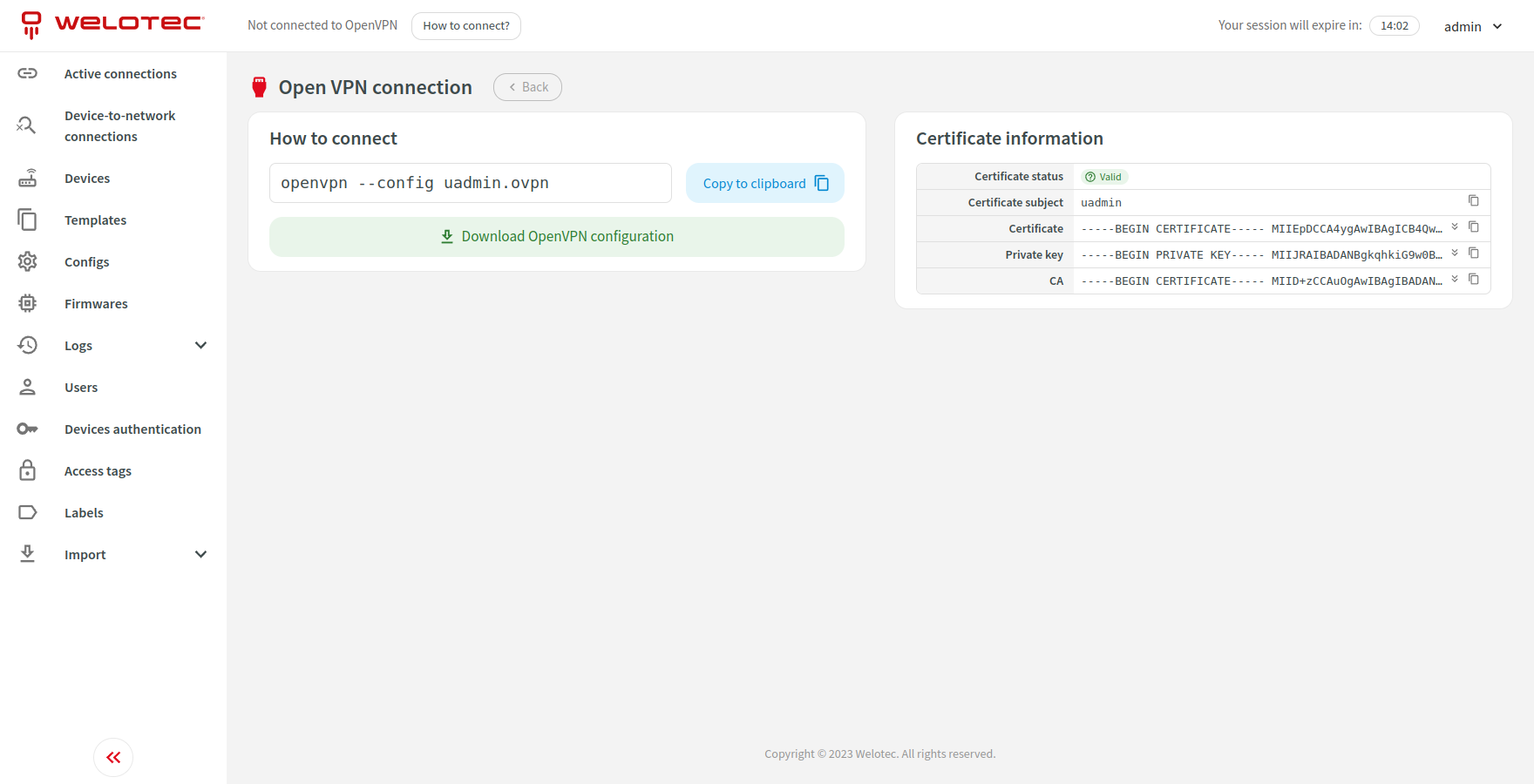The height and width of the screenshot is (784, 1534).
Task: Open Templates via the copy-style icon
Action: [x=28, y=220]
